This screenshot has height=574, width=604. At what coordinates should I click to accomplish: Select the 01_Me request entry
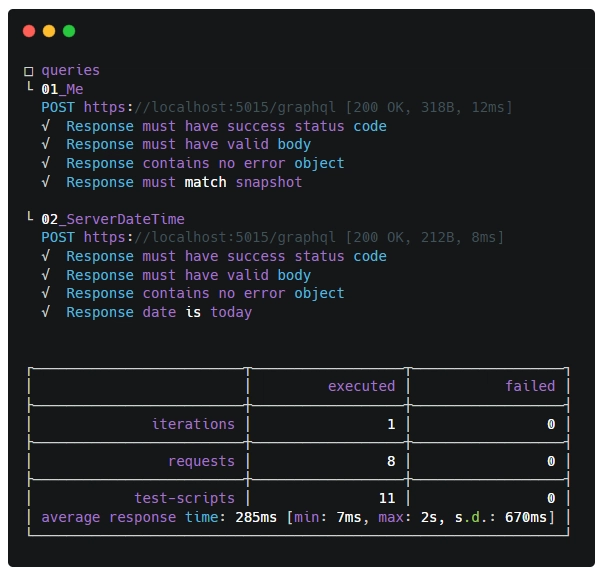62,89
